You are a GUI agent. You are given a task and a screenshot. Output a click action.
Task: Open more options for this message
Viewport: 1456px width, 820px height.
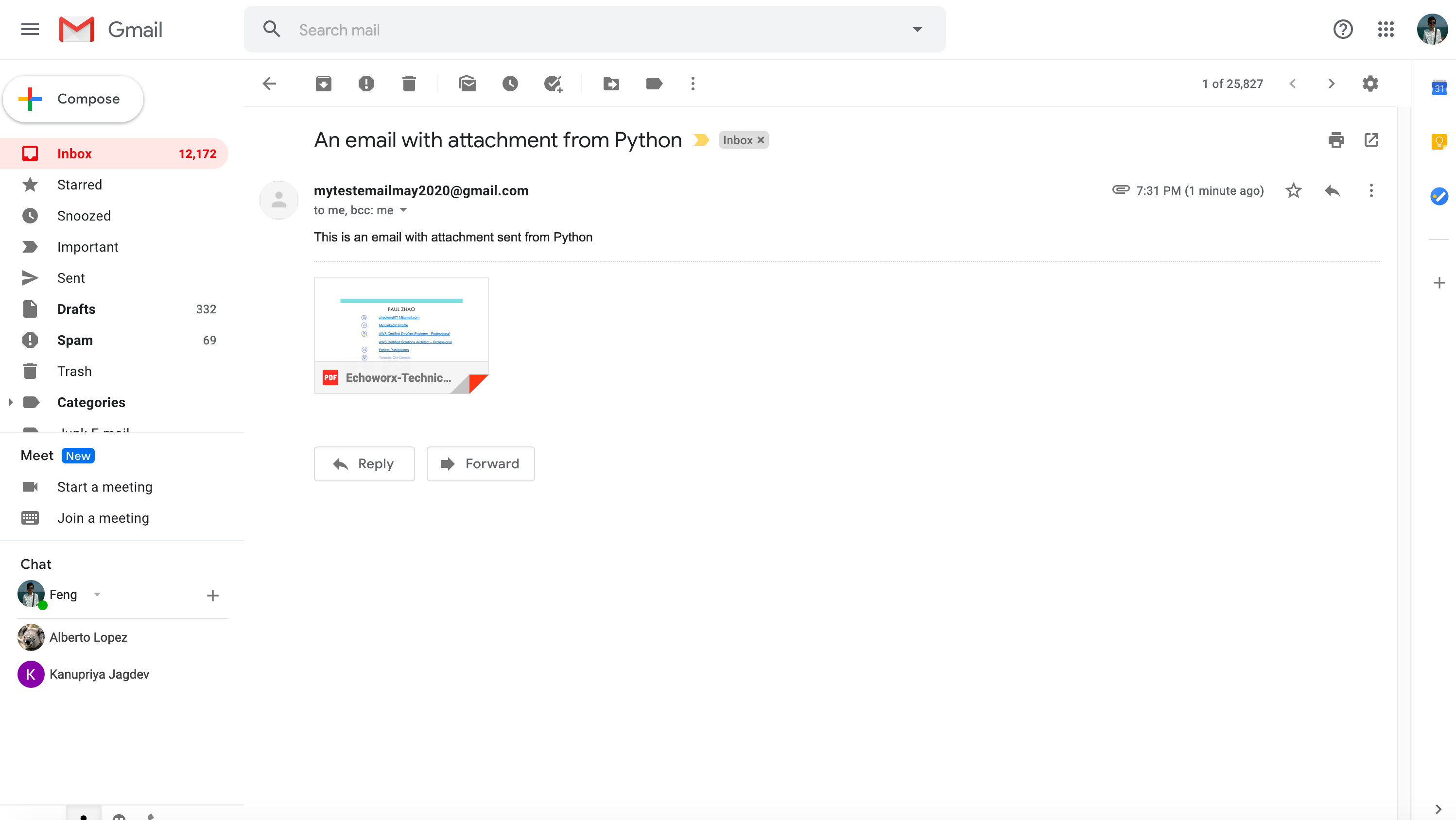coord(1370,190)
